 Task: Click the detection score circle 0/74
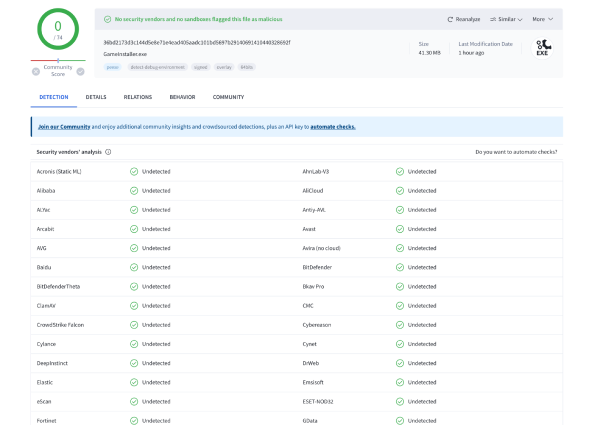click(58, 29)
